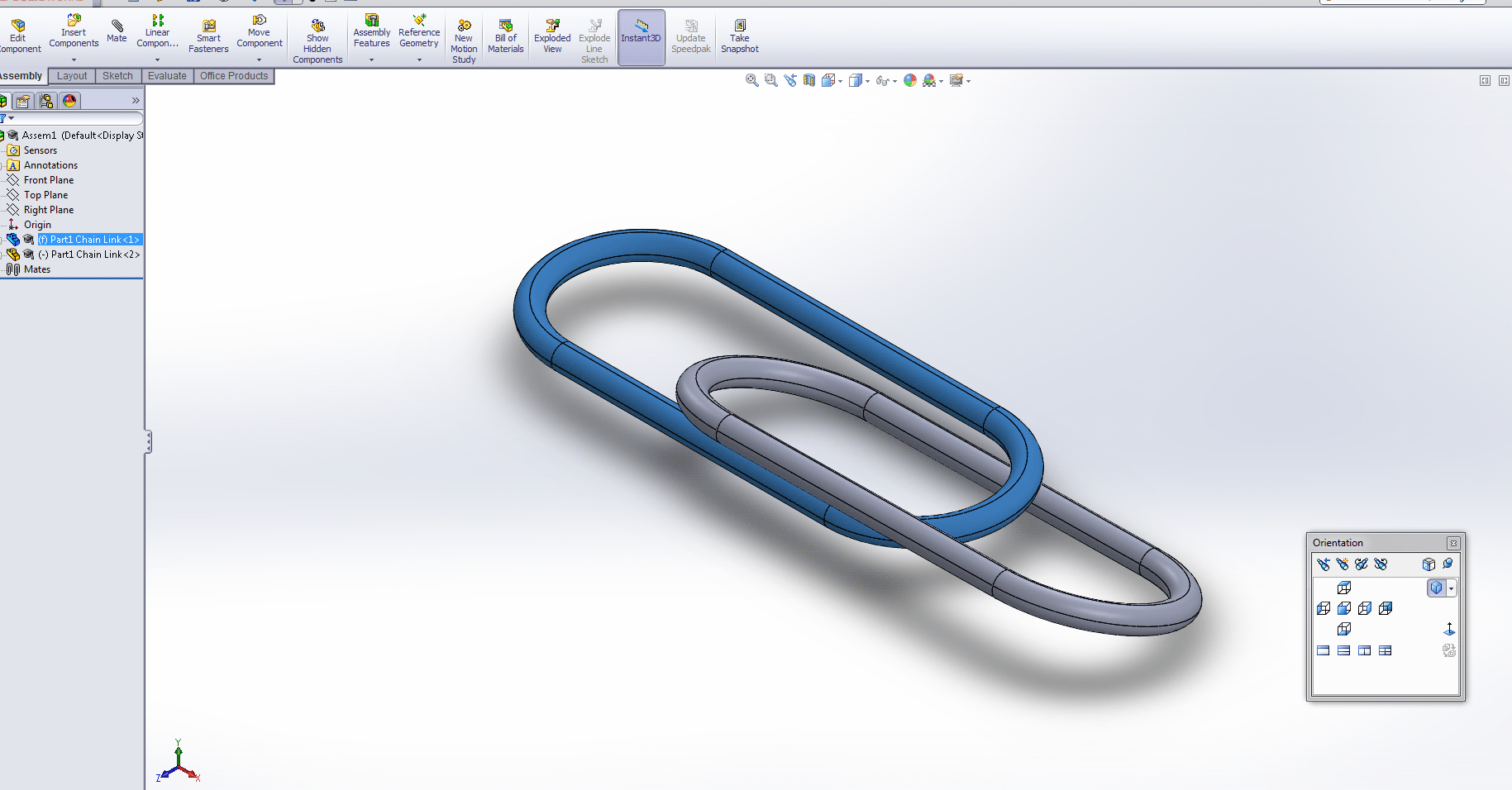The width and height of the screenshot is (1512, 790).
Task: Select Zoom to Area tool
Action: (771, 80)
